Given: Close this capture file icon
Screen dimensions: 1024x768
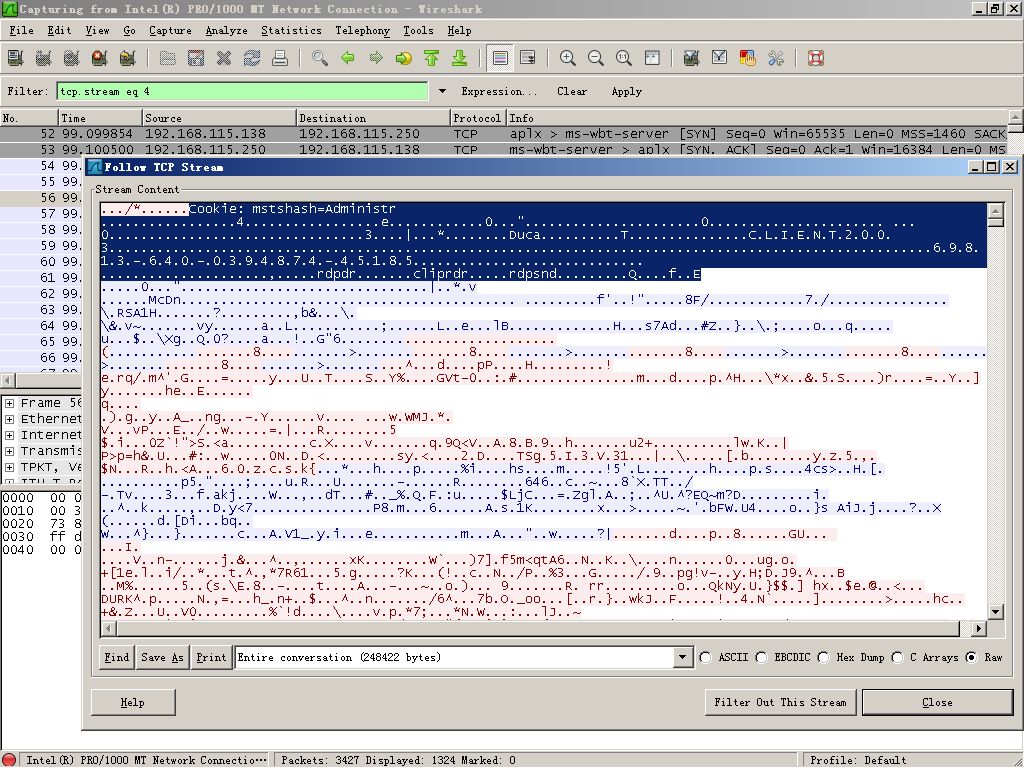Looking at the screenshot, I should pyautogui.click(x=223, y=58).
